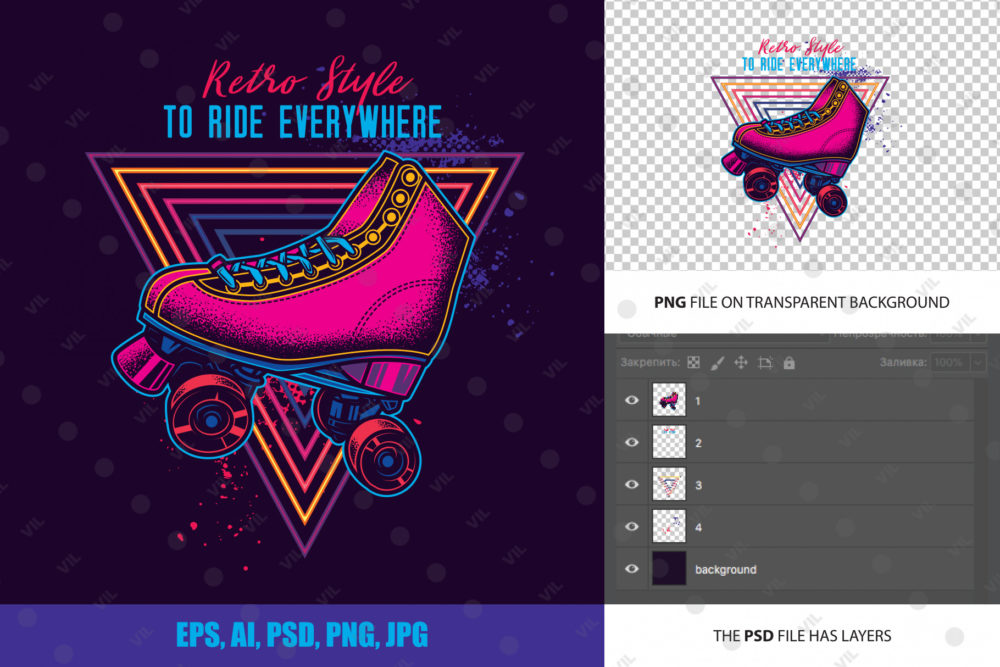Screen dimensions: 1000x667
Task: Open the Заливка (fill) dropdown arrow
Action: click(x=979, y=363)
